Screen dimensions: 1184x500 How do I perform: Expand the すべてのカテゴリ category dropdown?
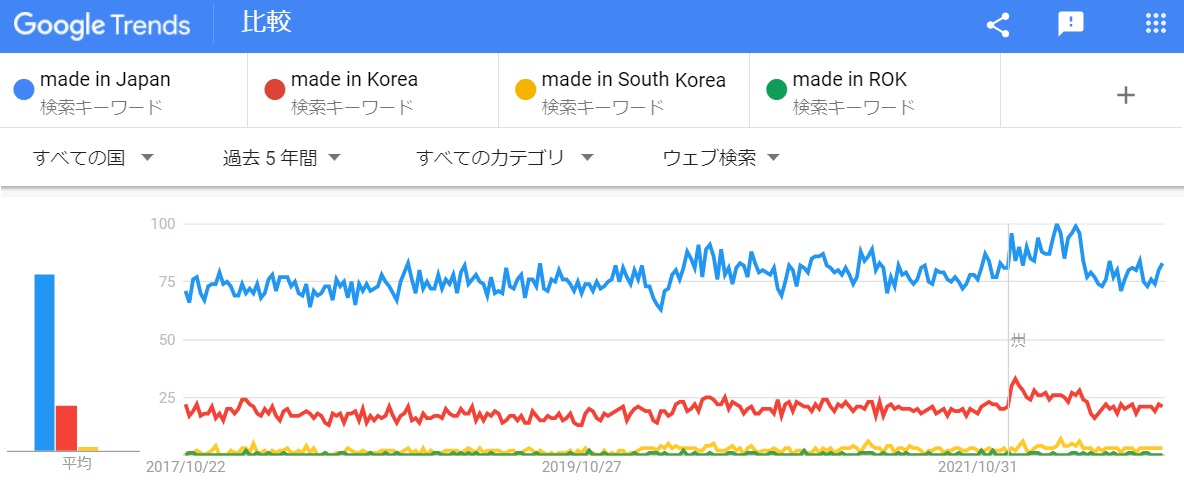coord(505,158)
